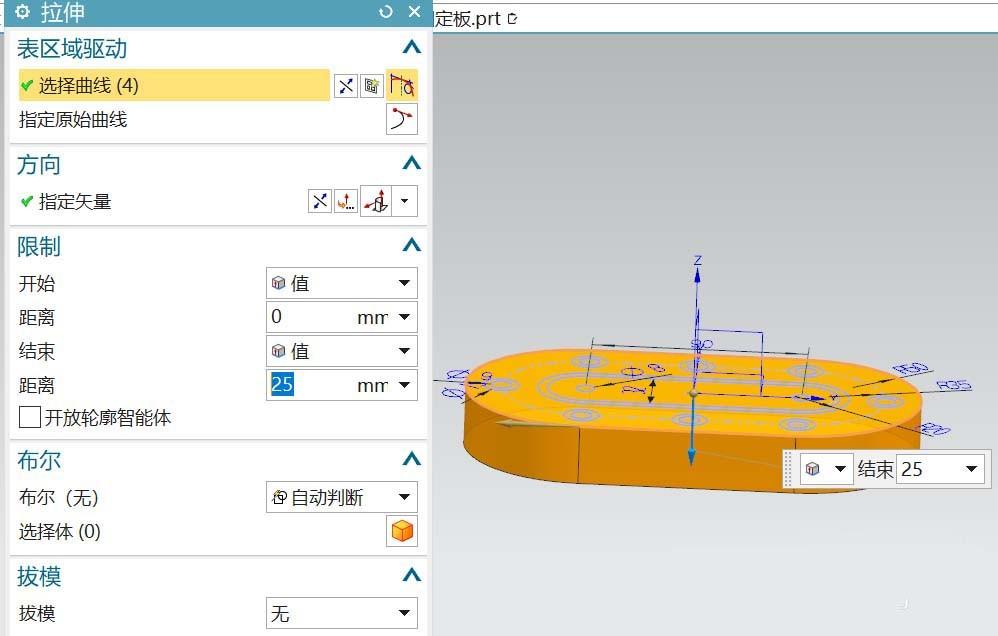Click the dialog reset arrow button

(x=385, y=12)
